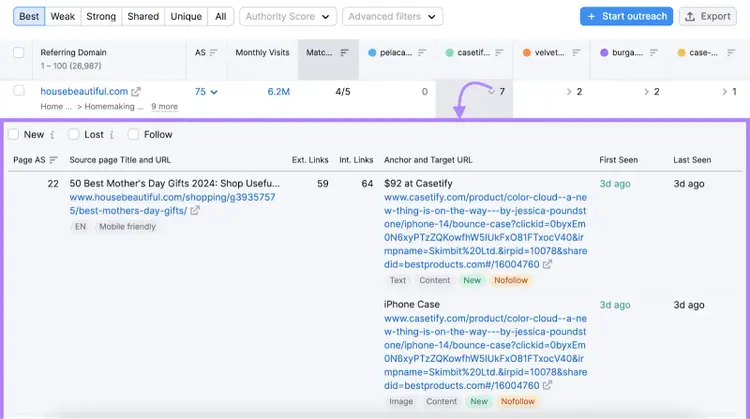Switch to the Unique tab

pyautogui.click(x=186, y=16)
